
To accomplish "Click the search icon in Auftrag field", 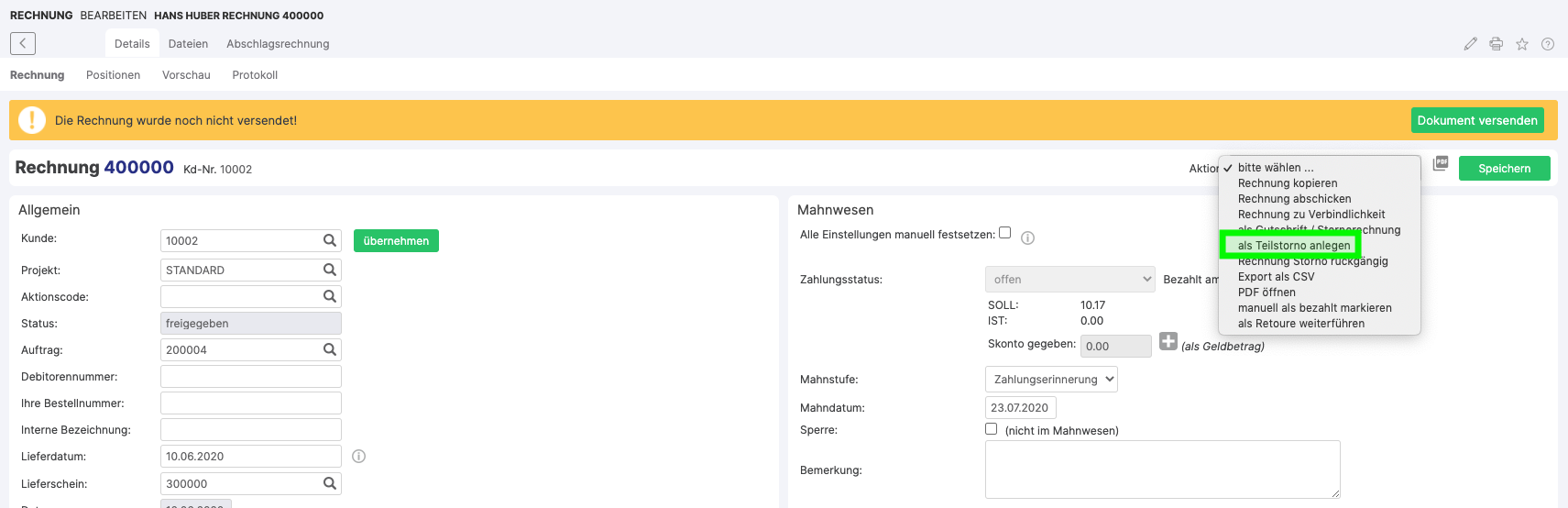I will point(330,349).
